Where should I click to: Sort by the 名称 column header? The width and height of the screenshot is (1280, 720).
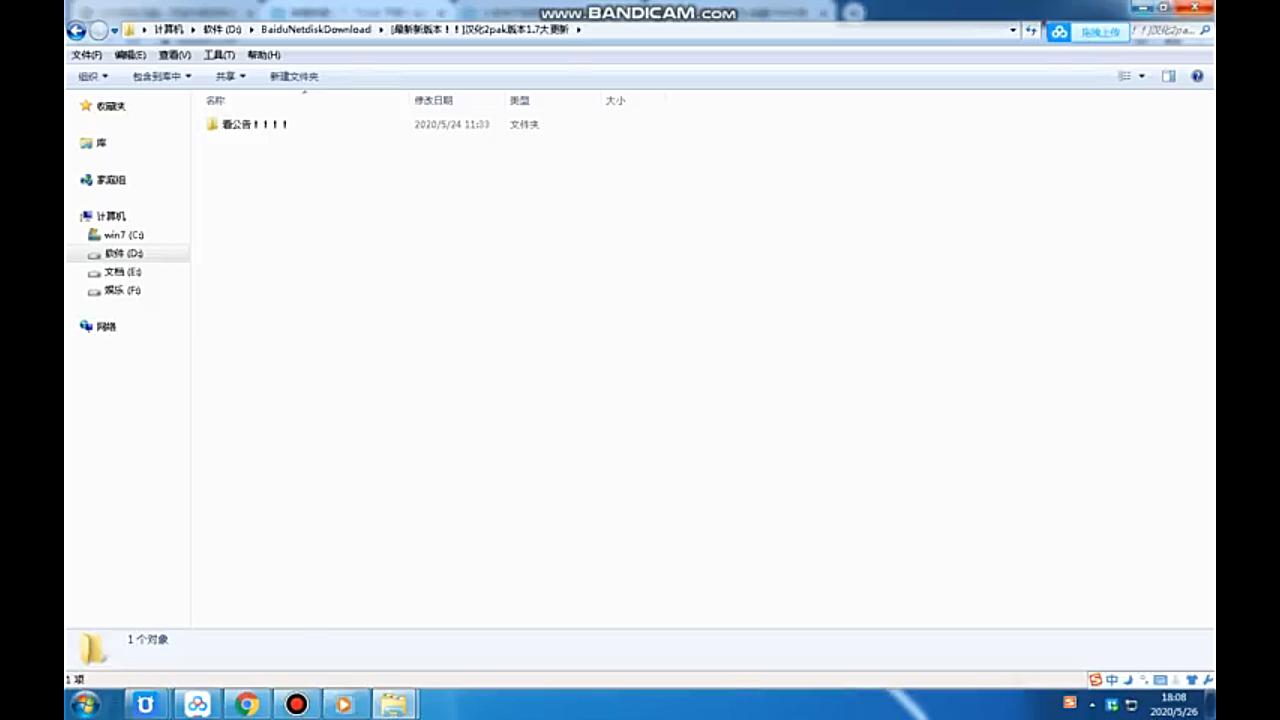[215, 100]
